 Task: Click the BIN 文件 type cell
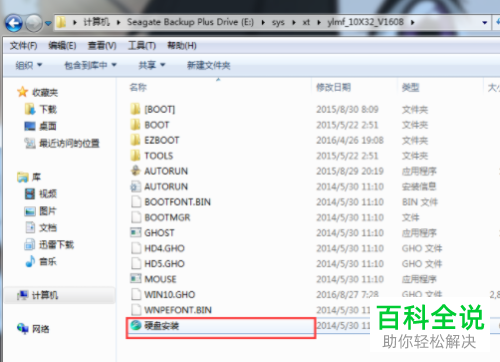coord(420,202)
